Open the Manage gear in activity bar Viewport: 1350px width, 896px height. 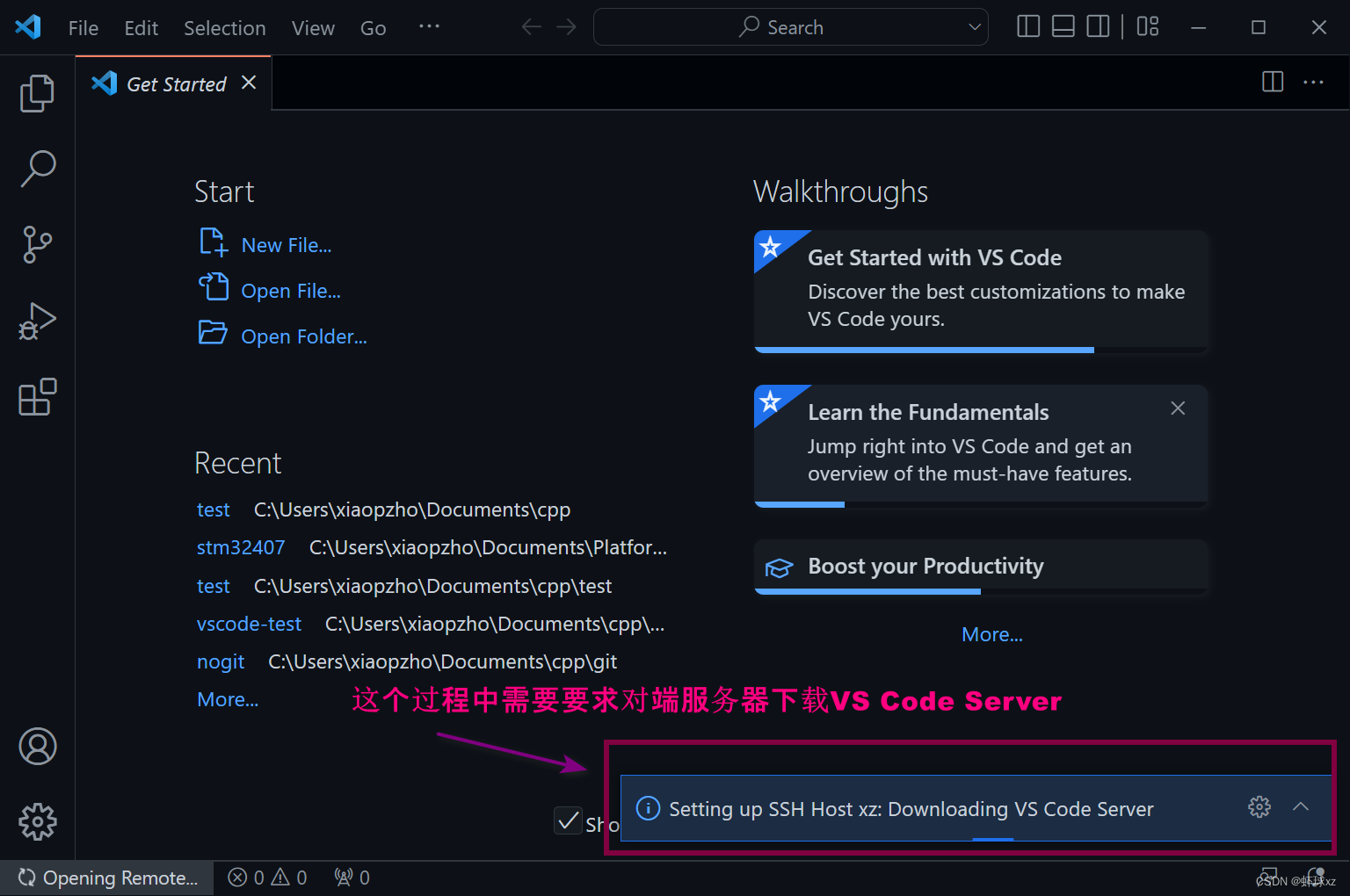(37, 822)
